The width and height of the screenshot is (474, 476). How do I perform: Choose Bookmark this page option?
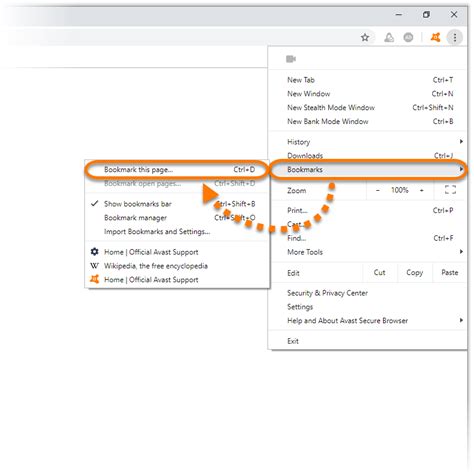click(177, 169)
